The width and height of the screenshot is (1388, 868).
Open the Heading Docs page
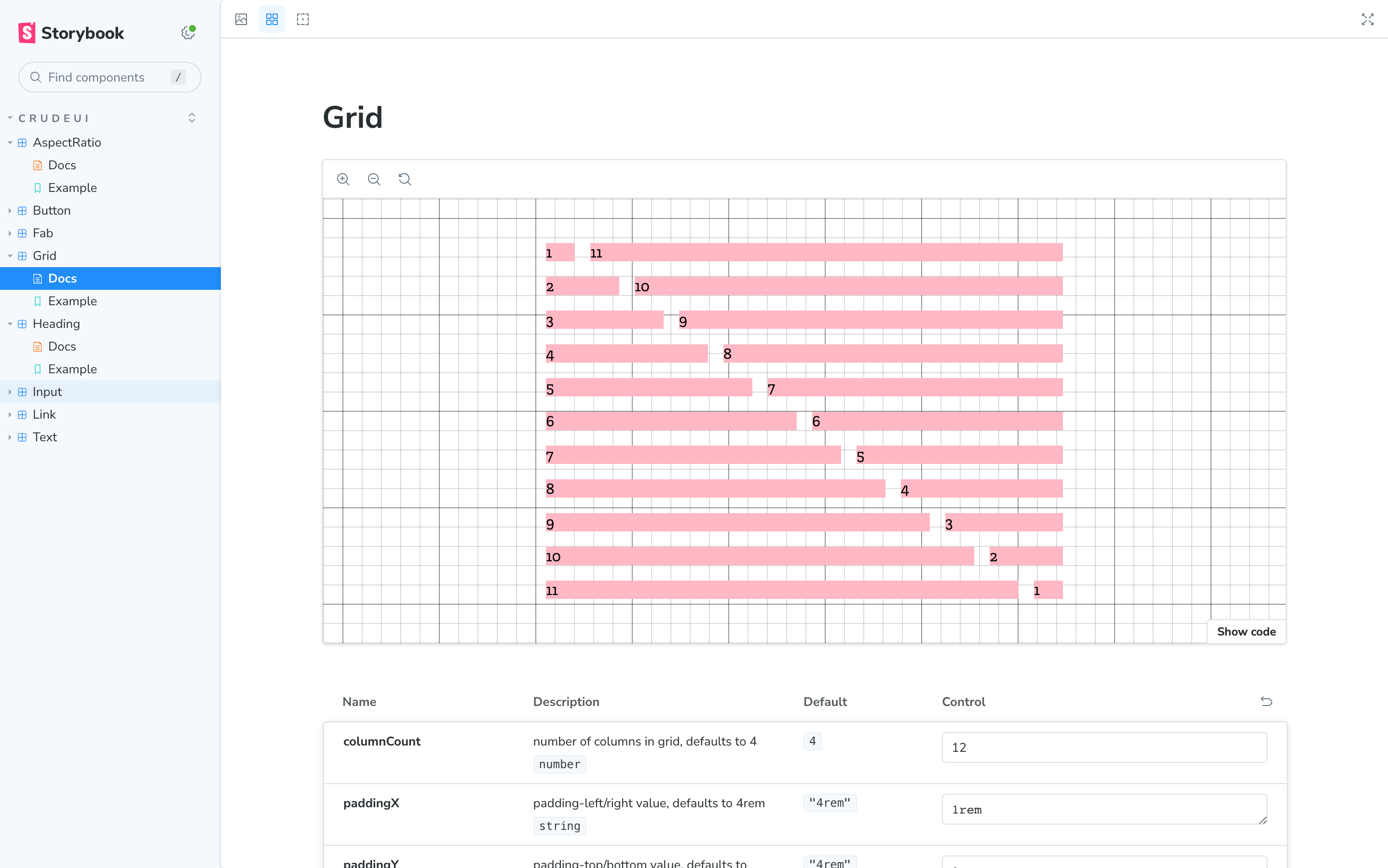click(62, 346)
